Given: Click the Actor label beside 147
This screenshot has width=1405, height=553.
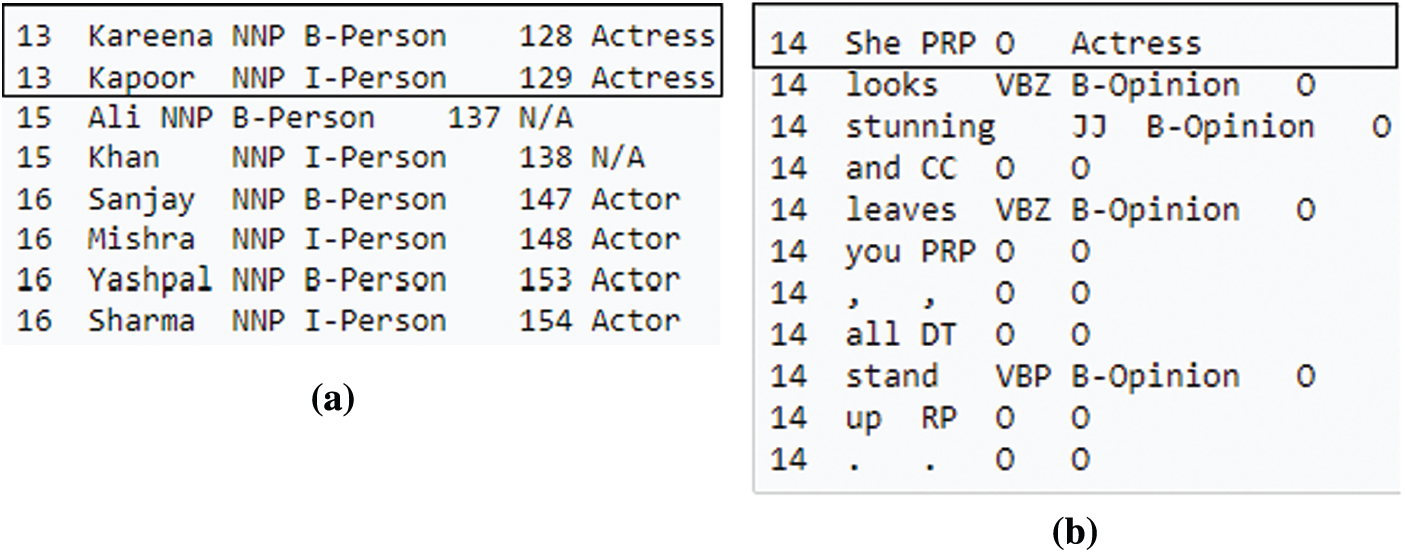Looking at the screenshot, I should pyautogui.click(x=634, y=199).
